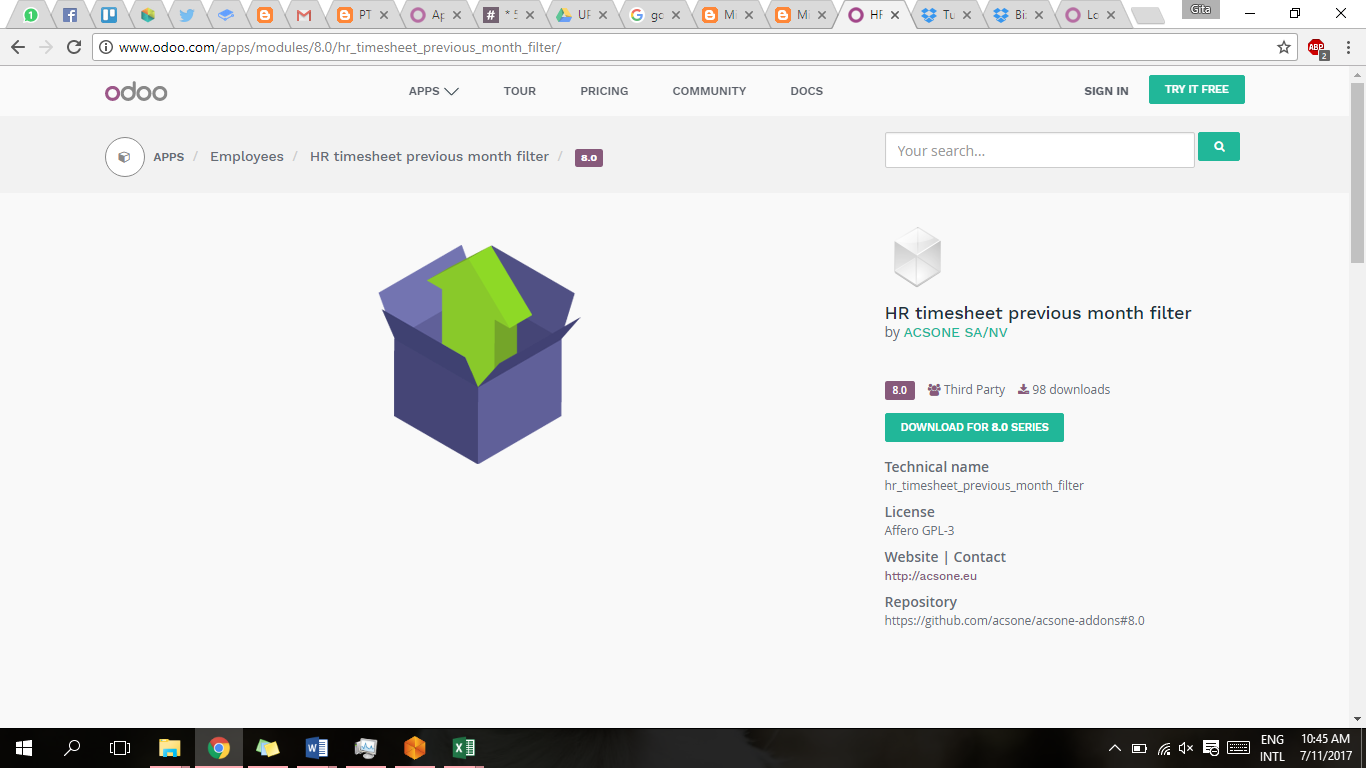Bookmark the page with star icon
The height and width of the screenshot is (768, 1366).
1284,47
